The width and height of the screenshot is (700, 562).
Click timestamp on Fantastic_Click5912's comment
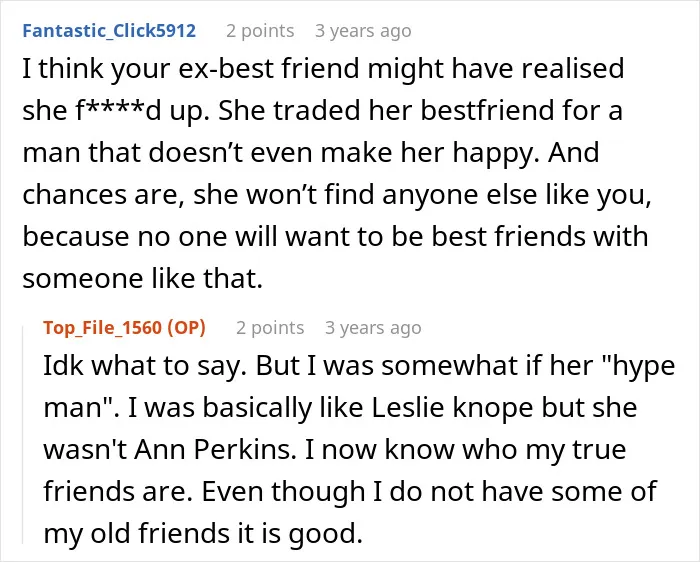(x=363, y=31)
